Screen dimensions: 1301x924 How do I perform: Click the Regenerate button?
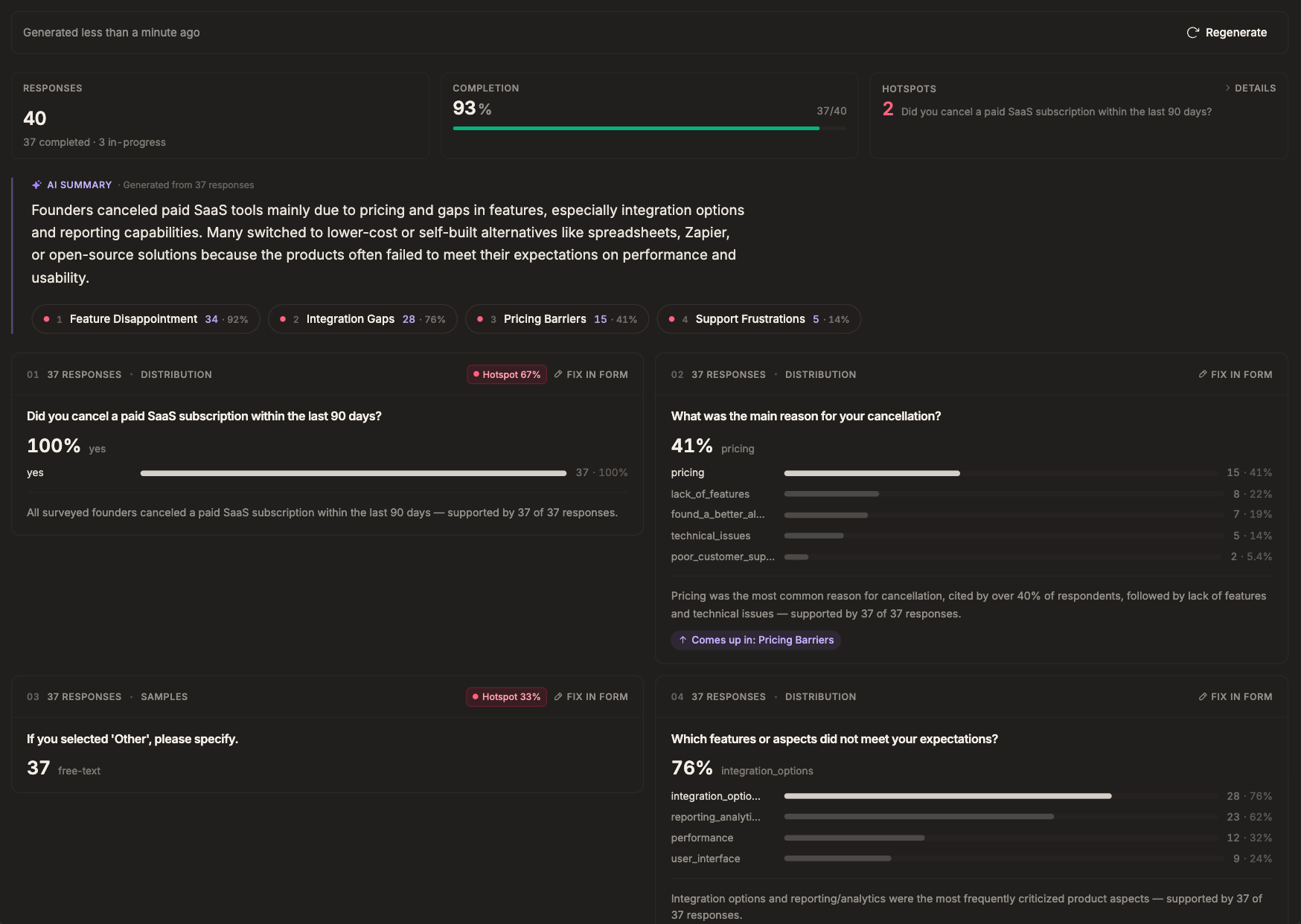(1227, 33)
